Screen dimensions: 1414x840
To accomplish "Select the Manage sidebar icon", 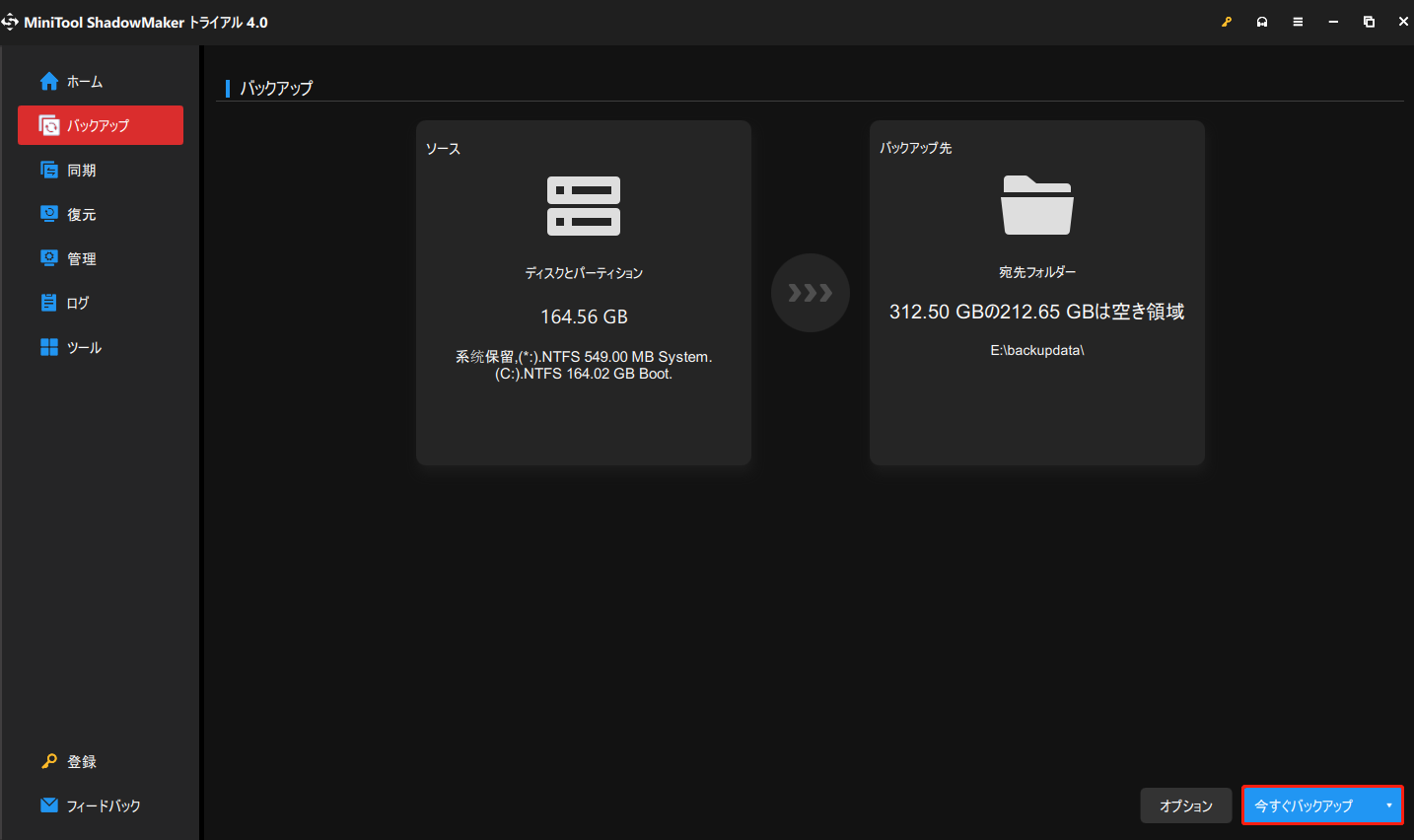I will tap(48, 258).
